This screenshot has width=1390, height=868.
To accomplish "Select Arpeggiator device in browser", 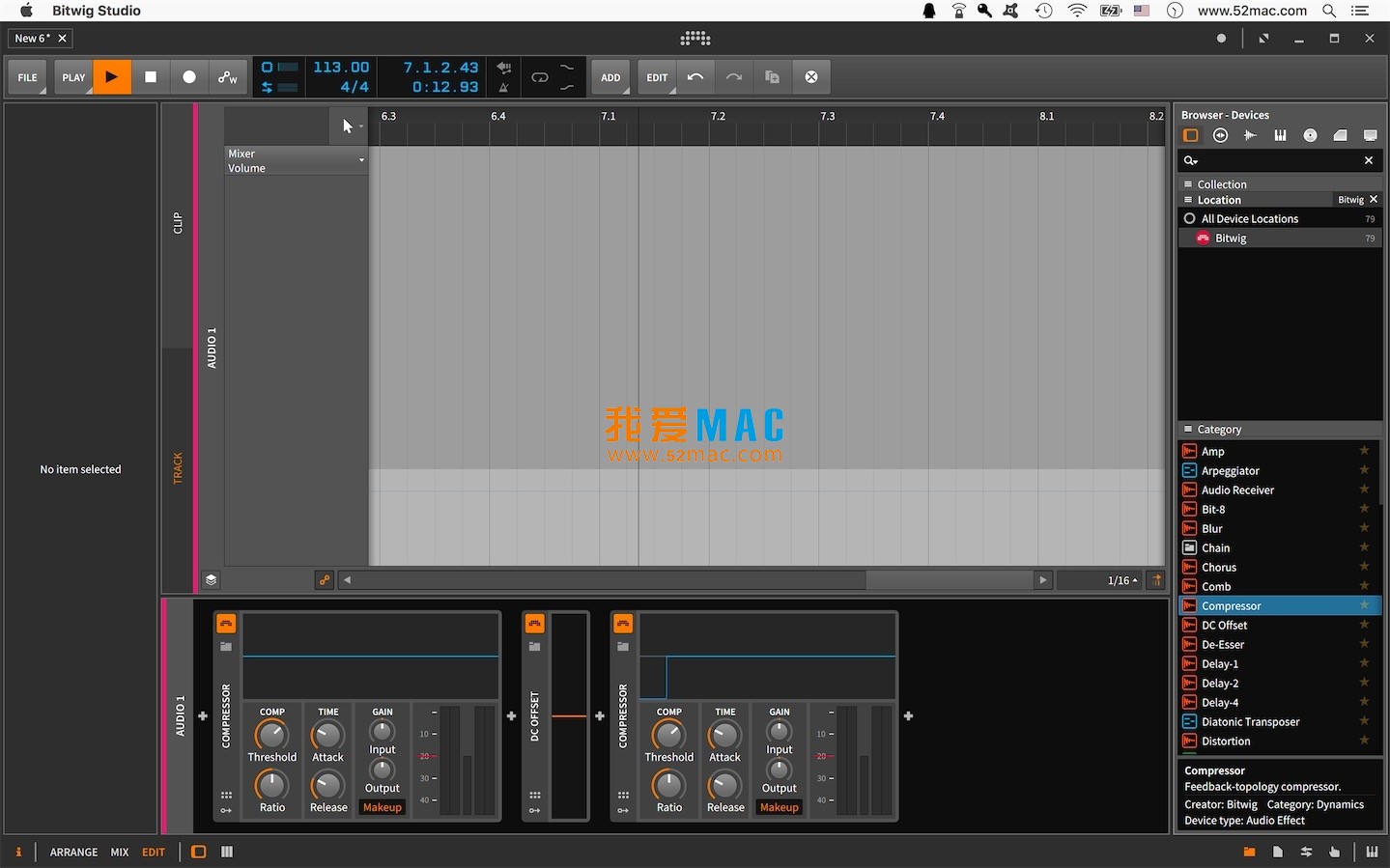I will tap(1281, 471).
